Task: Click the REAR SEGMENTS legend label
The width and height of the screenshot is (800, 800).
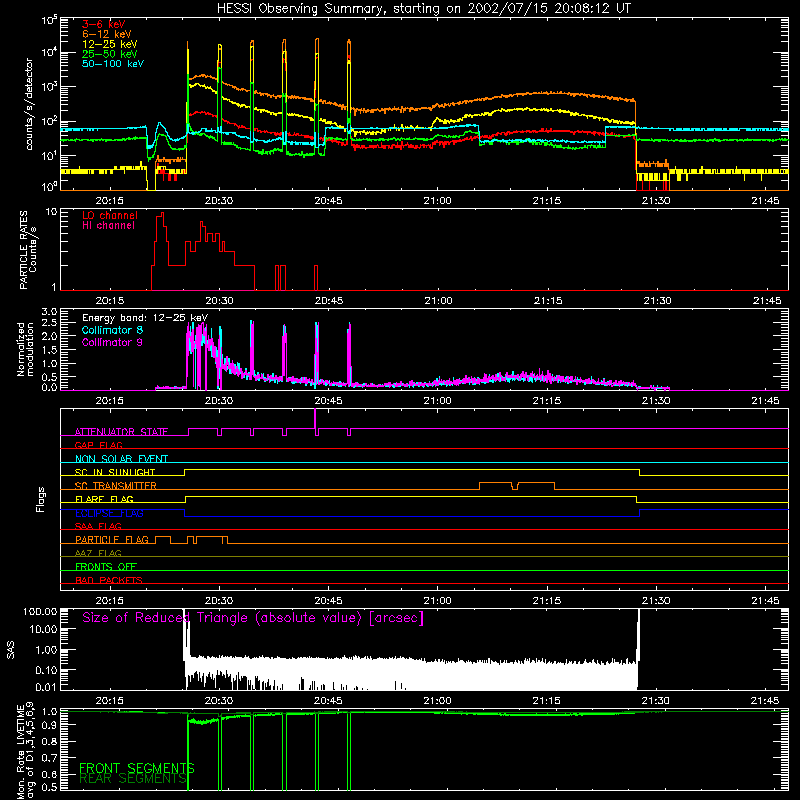Action: (x=134, y=778)
